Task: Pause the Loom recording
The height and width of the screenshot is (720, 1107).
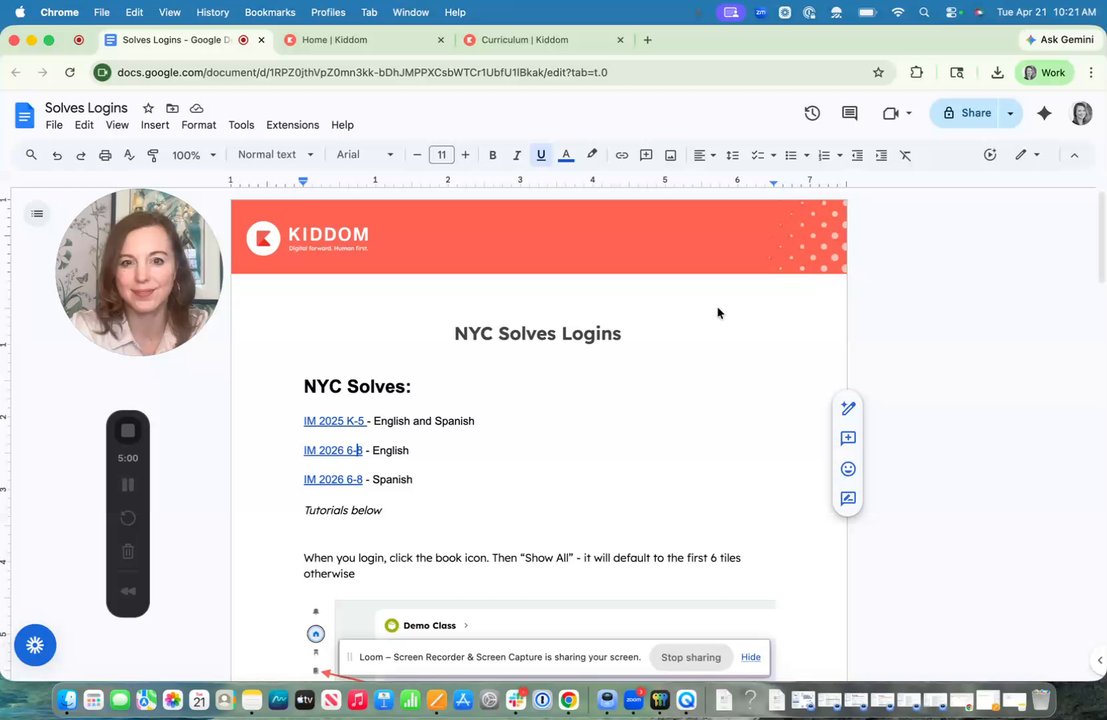Action: coord(128,485)
